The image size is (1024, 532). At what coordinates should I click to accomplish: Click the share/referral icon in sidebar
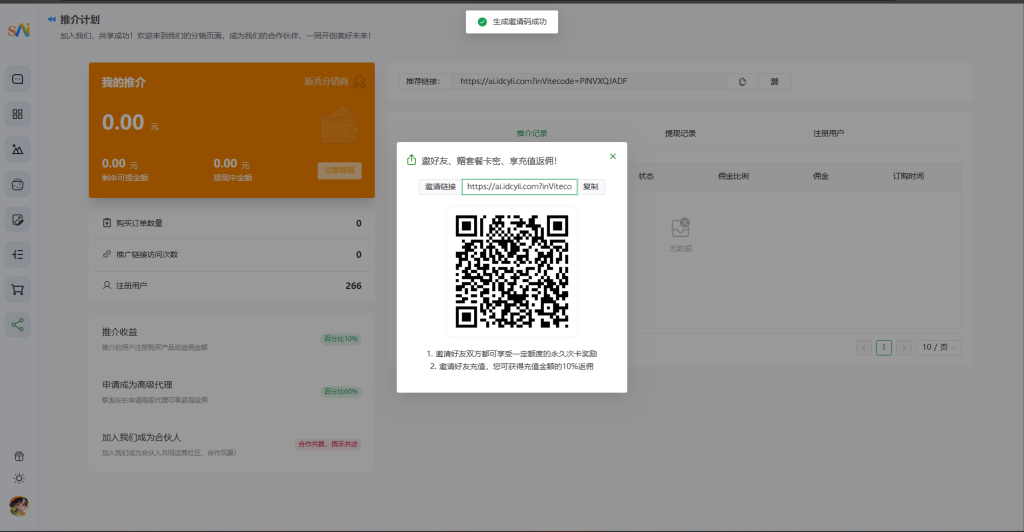click(17, 324)
